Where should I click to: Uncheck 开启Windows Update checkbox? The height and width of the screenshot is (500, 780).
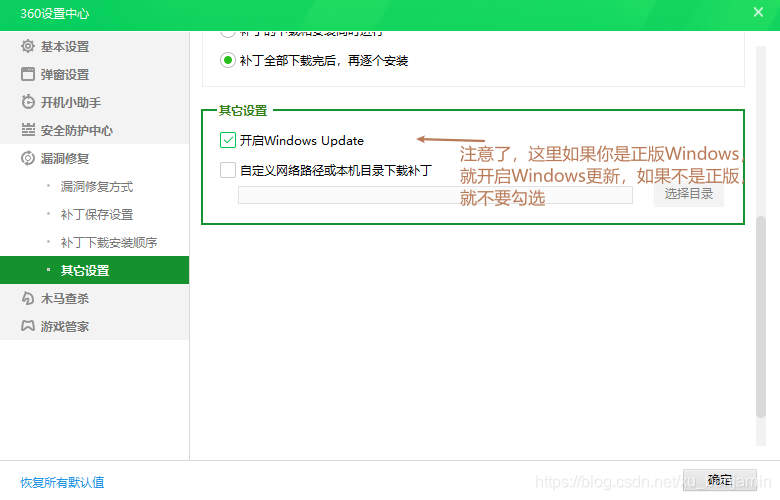tap(228, 140)
